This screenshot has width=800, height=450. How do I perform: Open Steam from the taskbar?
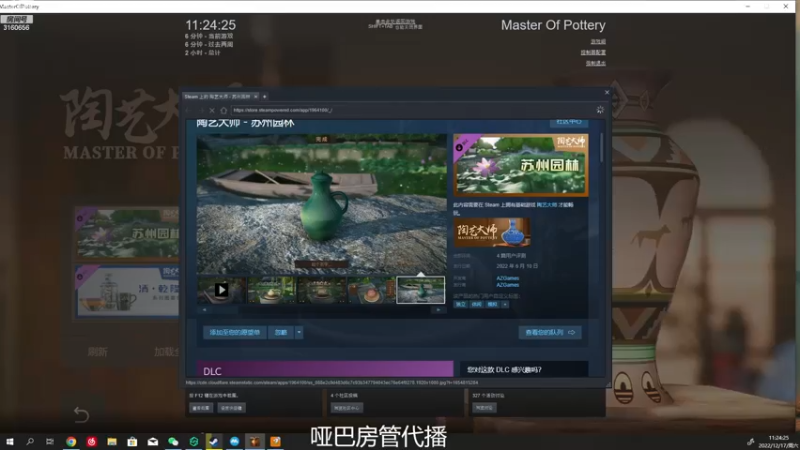214,441
